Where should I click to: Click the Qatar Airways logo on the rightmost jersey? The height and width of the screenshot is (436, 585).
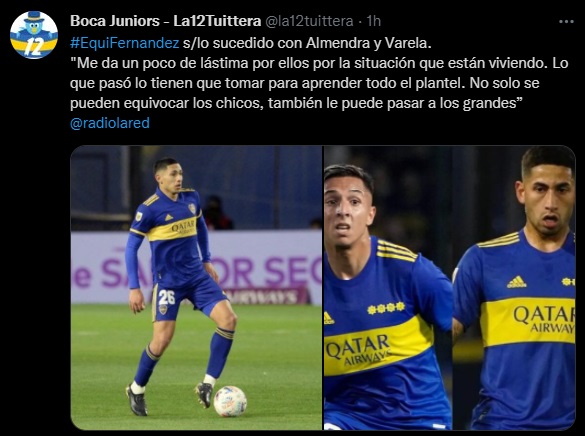tap(544, 320)
